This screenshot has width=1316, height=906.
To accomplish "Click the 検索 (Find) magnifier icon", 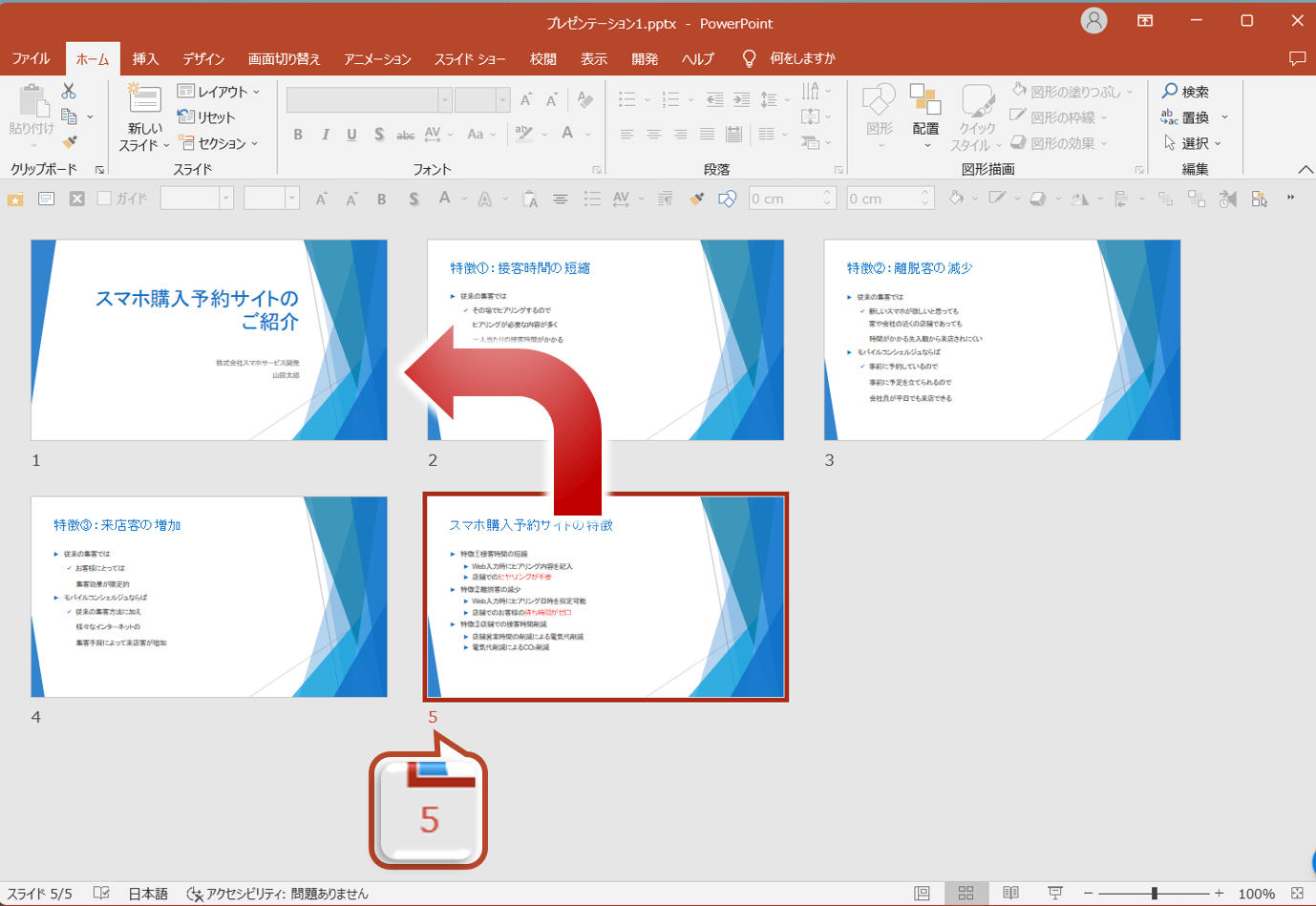I will (x=1170, y=91).
